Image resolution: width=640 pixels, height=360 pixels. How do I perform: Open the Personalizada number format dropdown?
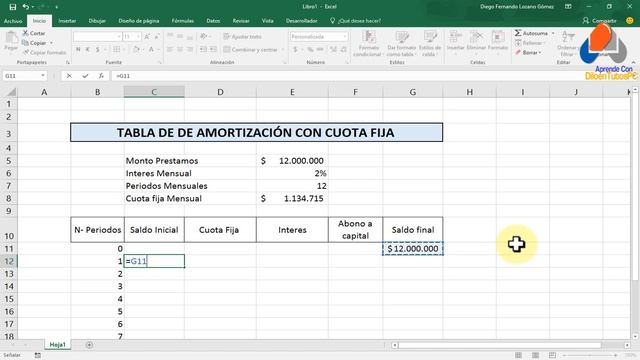[x=345, y=37]
